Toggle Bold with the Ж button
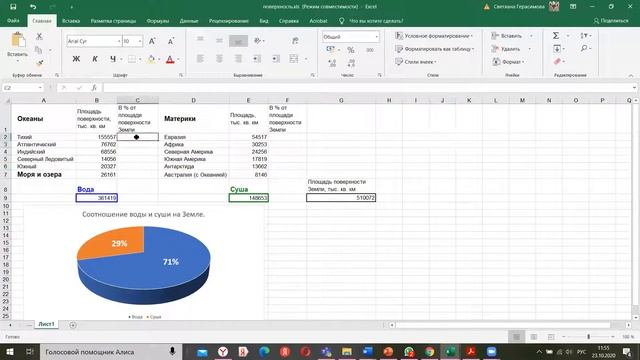 (76, 59)
